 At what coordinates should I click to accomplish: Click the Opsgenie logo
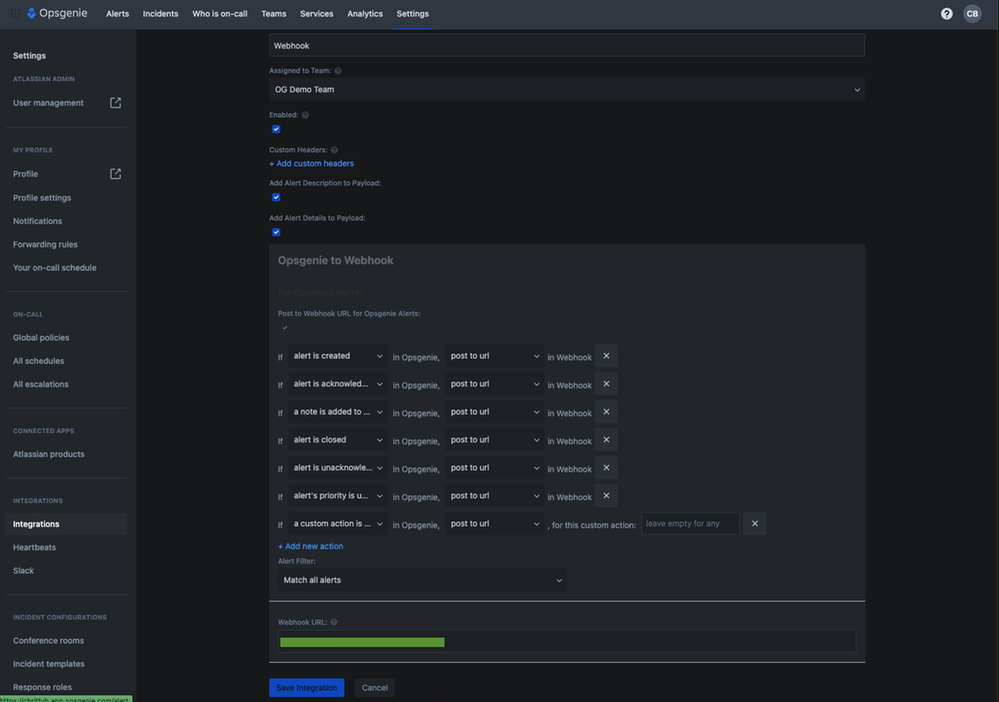coord(57,13)
